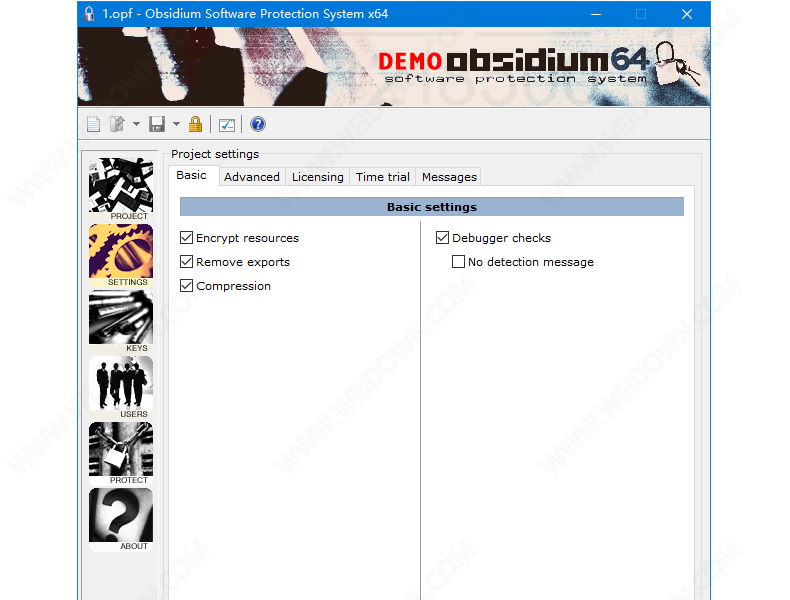The width and height of the screenshot is (790, 600).
Task: Minimize the Obsidium window
Action: [x=596, y=14]
